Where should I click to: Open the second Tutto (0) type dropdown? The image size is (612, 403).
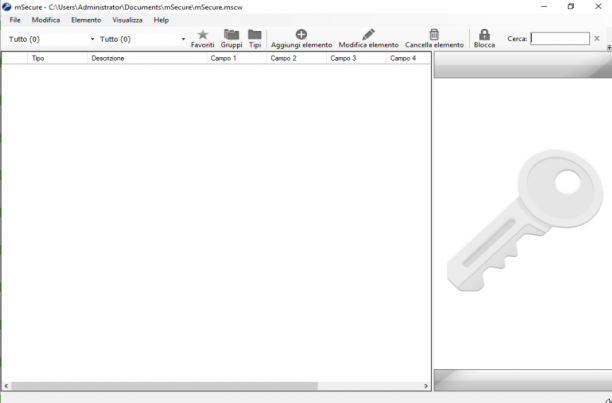pos(142,39)
